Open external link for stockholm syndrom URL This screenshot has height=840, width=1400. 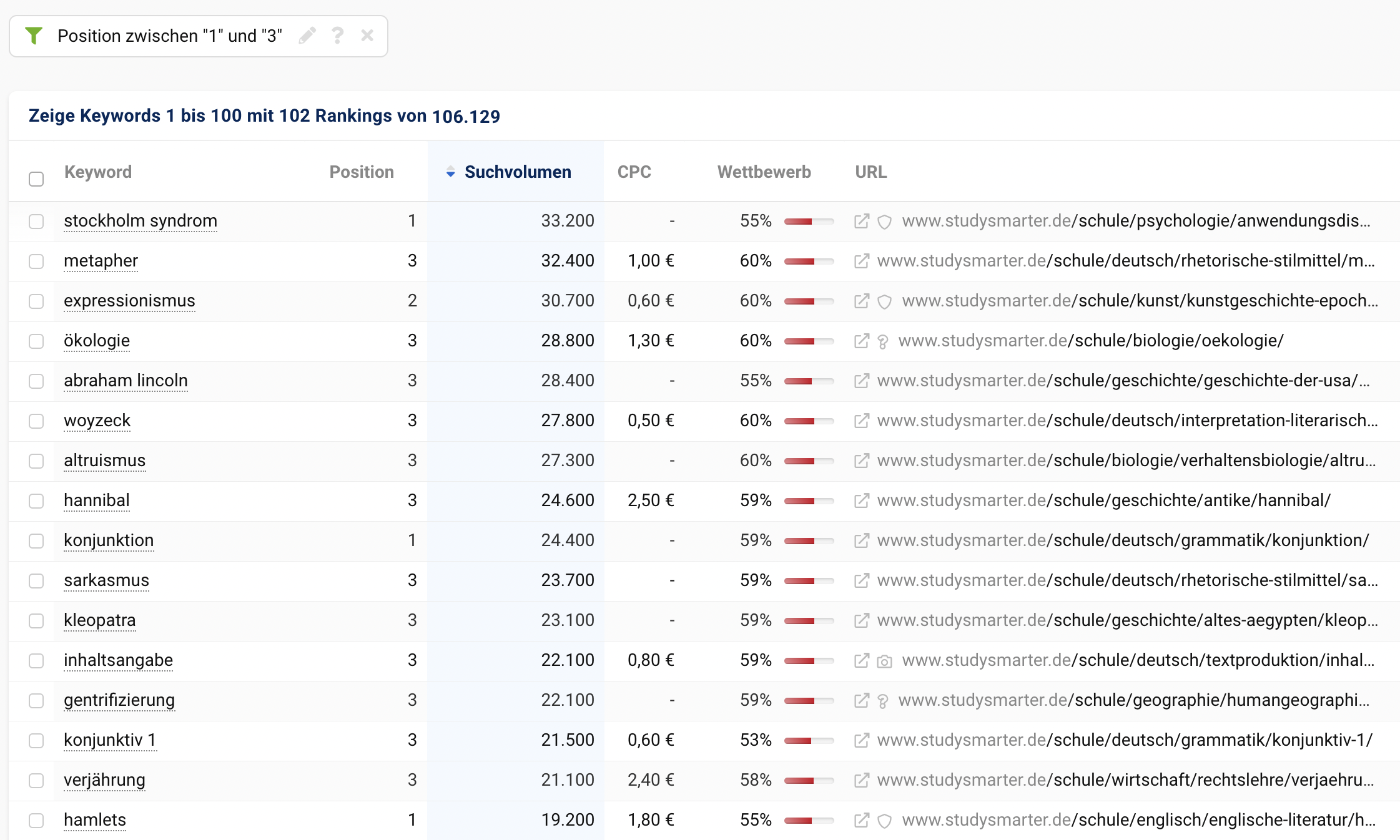(862, 221)
